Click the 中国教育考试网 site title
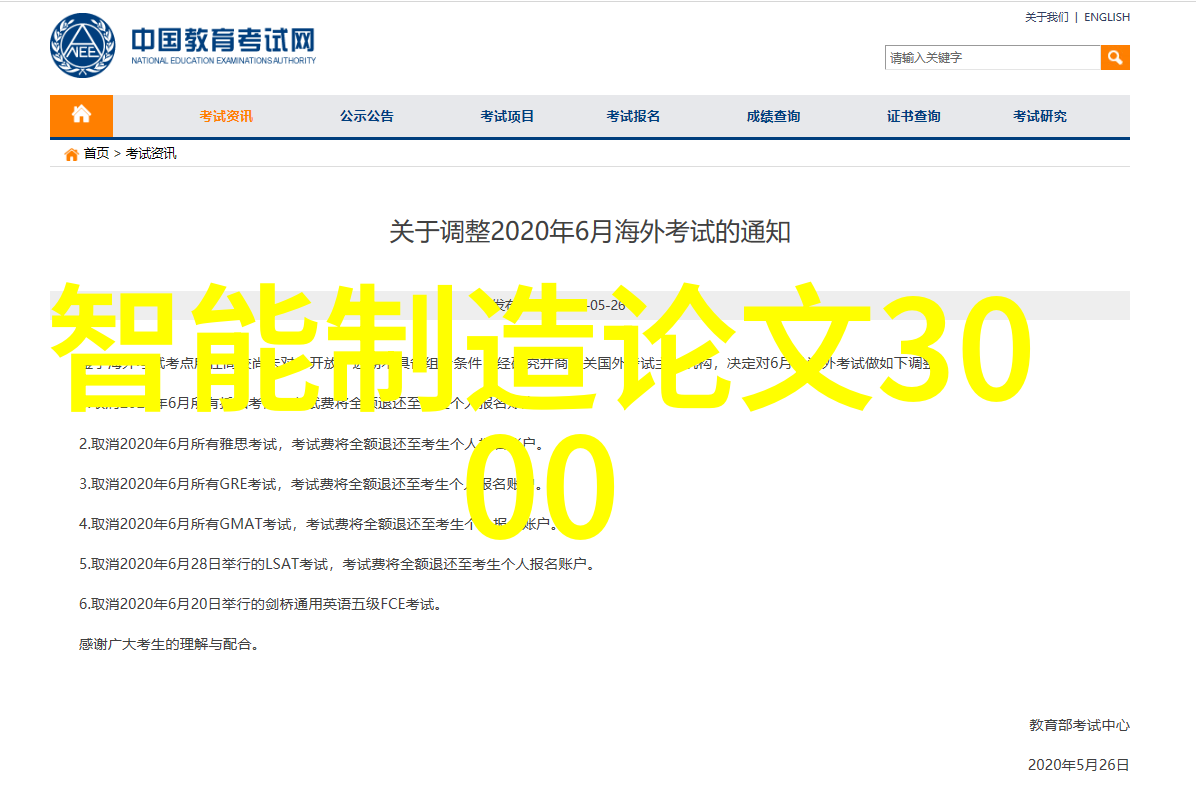The width and height of the screenshot is (1196, 800). point(223,40)
